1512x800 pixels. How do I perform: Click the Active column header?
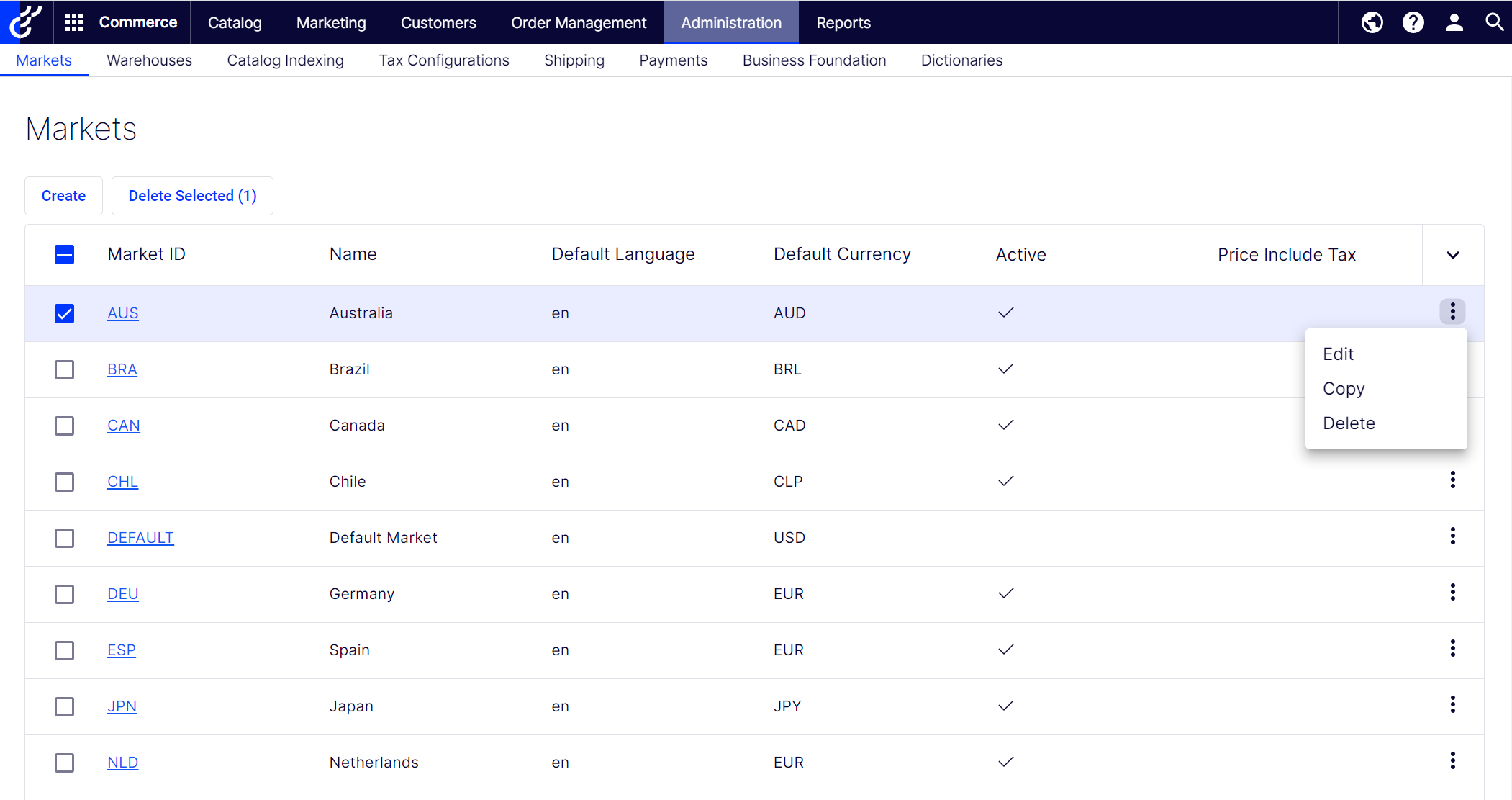coord(1020,255)
